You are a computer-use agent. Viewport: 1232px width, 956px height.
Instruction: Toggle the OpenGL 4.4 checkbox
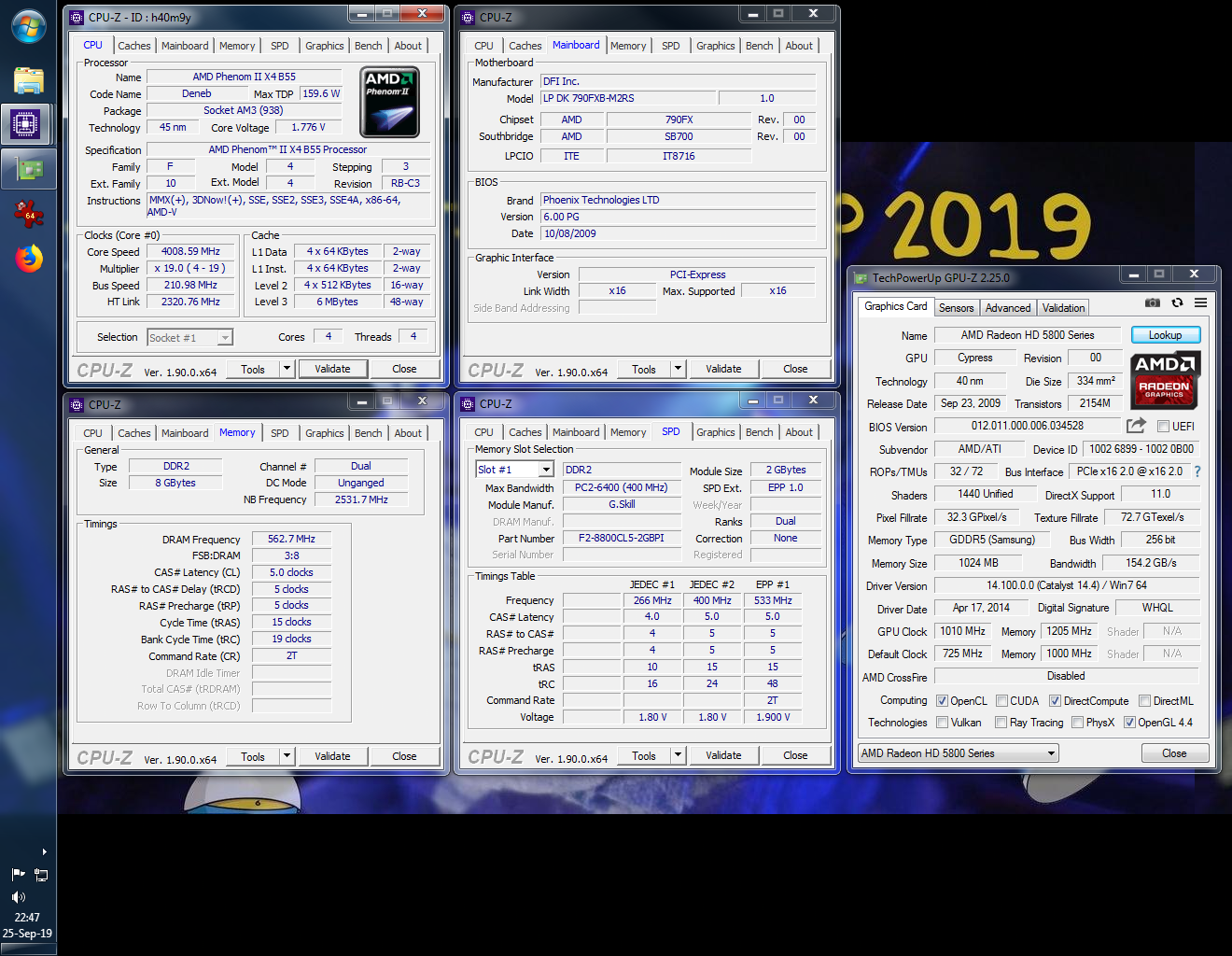1129,723
